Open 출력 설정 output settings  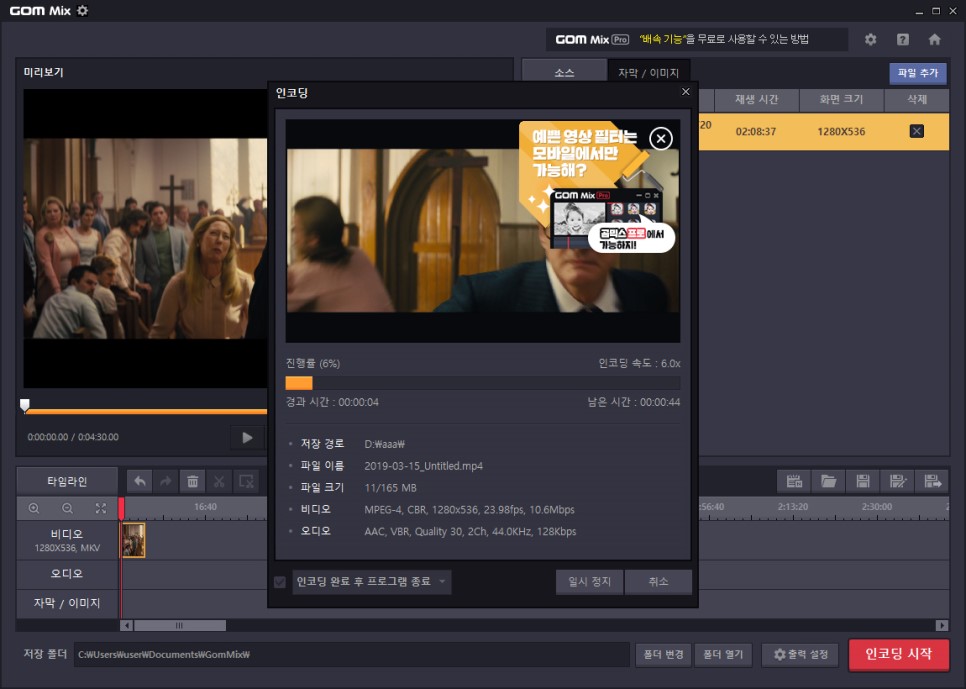coord(800,654)
